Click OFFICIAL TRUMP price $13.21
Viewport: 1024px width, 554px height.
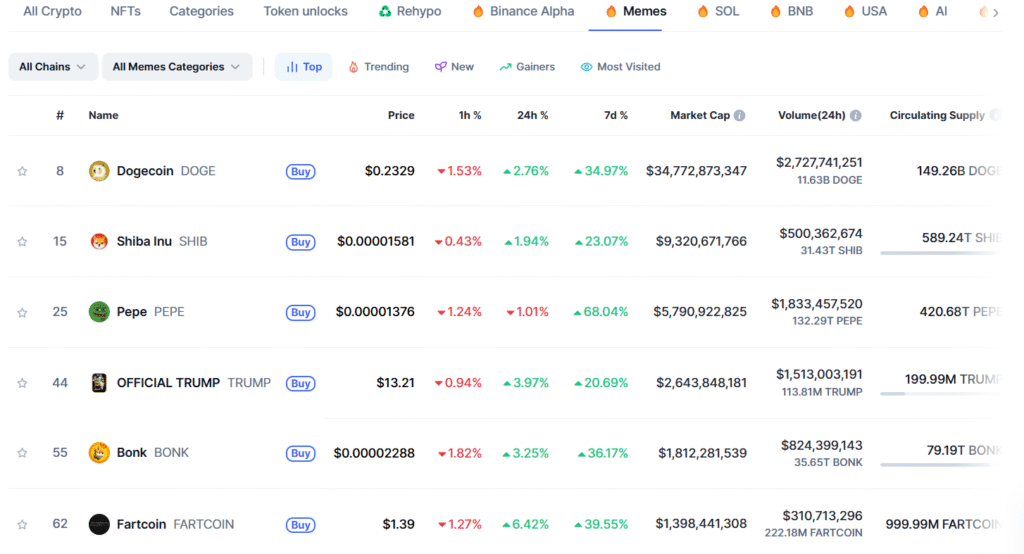[x=395, y=383]
